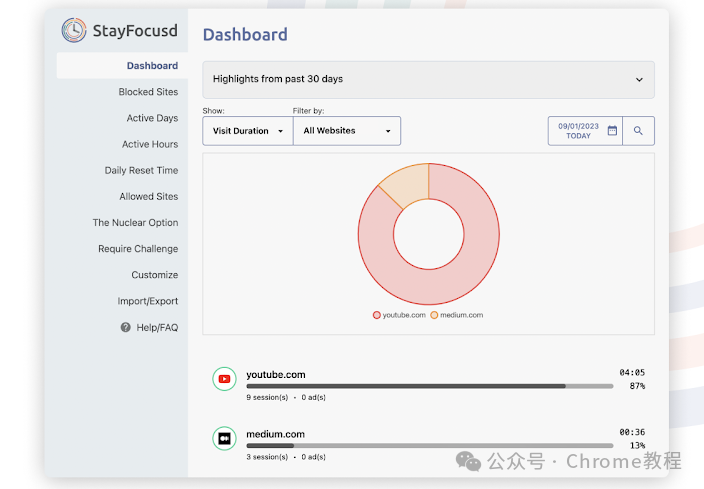704x489 pixels.
Task: Click the 87% percentage value
Action: [637, 386]
